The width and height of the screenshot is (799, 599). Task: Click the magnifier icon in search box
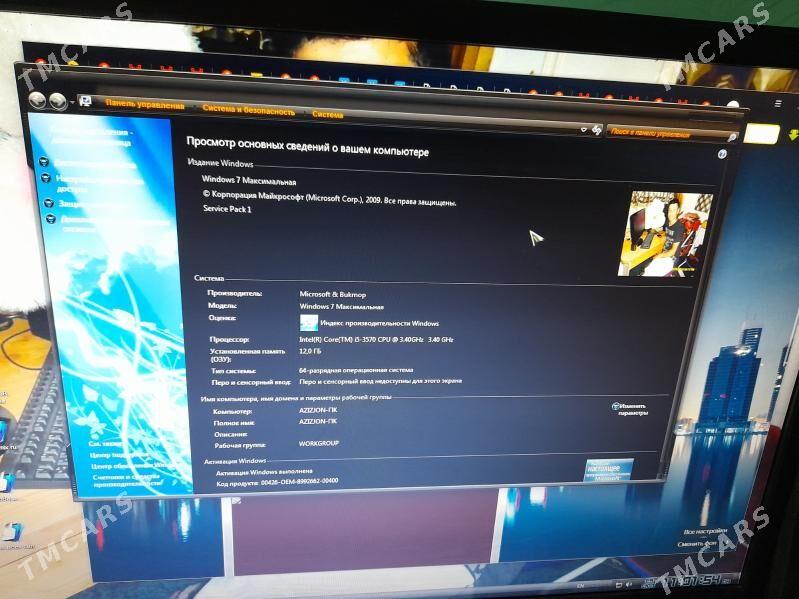732,137
